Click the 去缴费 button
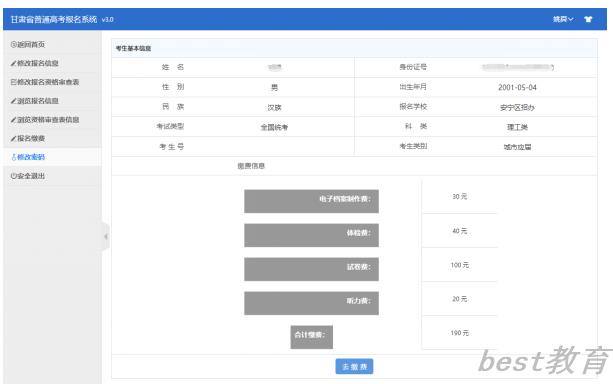Screen dimensions: 613x384 coord(354,366)
